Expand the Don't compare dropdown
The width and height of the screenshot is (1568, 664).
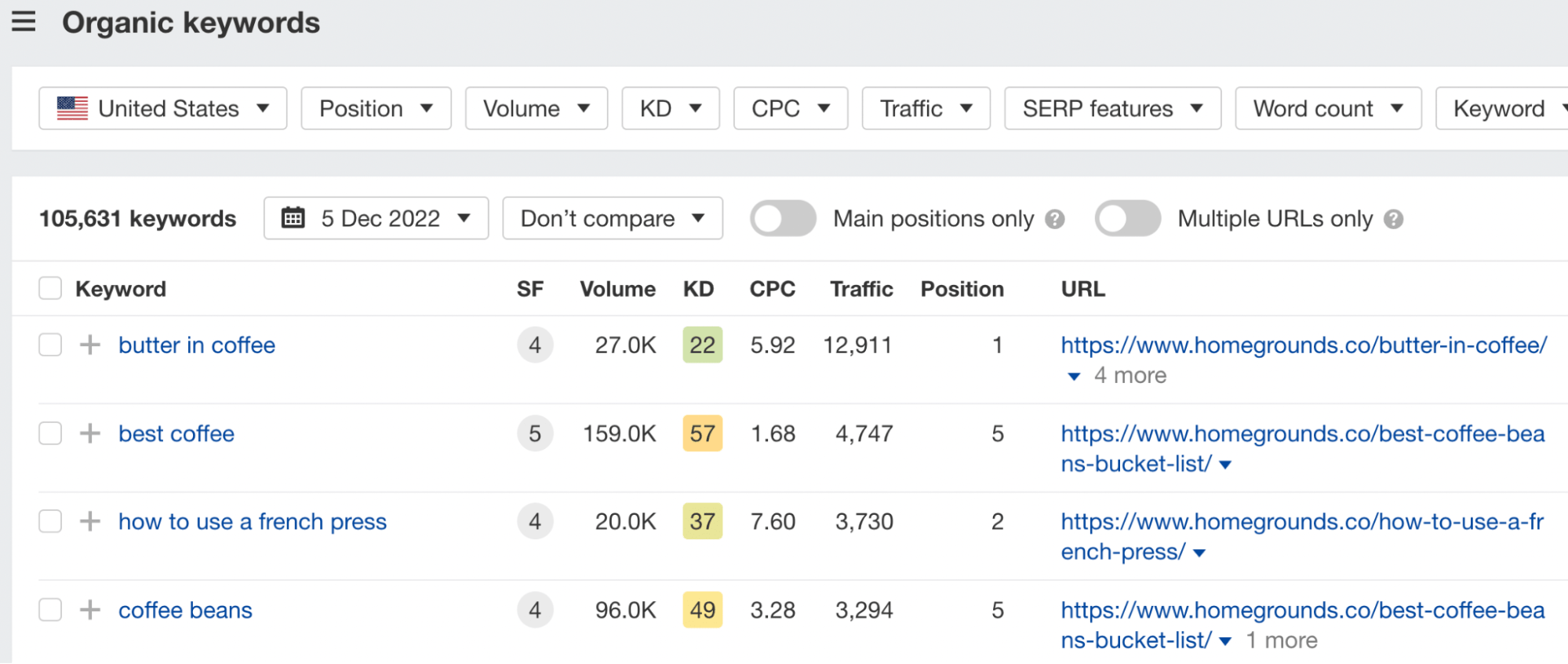(612, 218)
